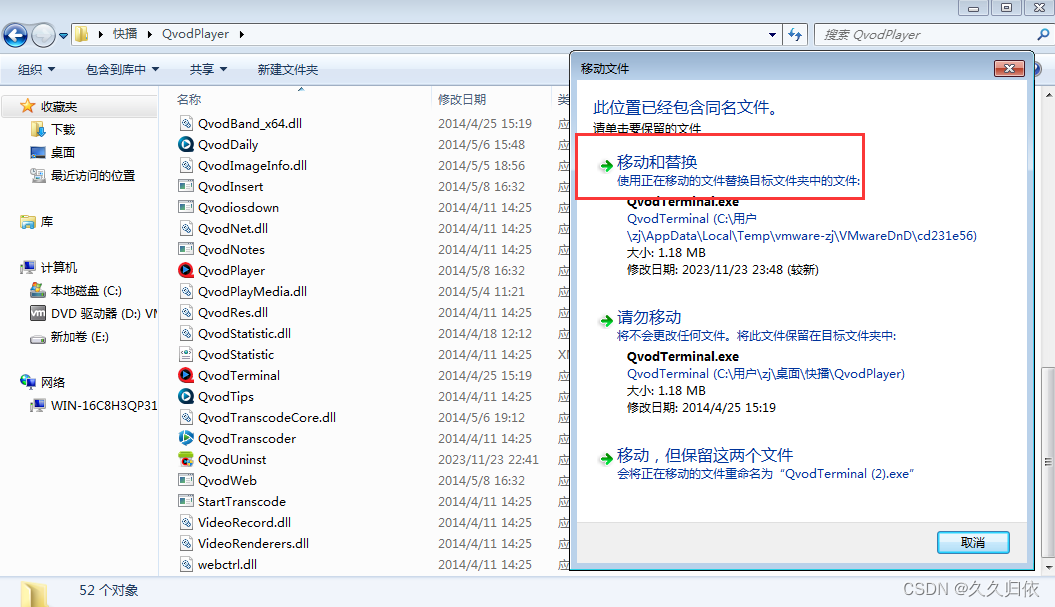Click the QvodNotes application icon
Screen dimensions: 1055x607
(x=186, y=249)
